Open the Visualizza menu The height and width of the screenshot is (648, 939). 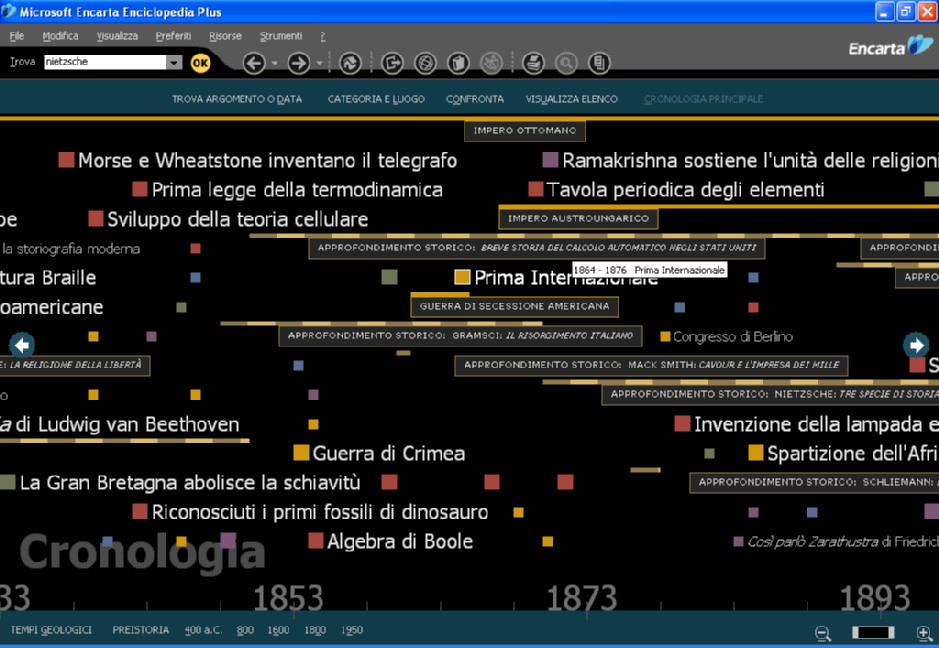coord(117,36)
